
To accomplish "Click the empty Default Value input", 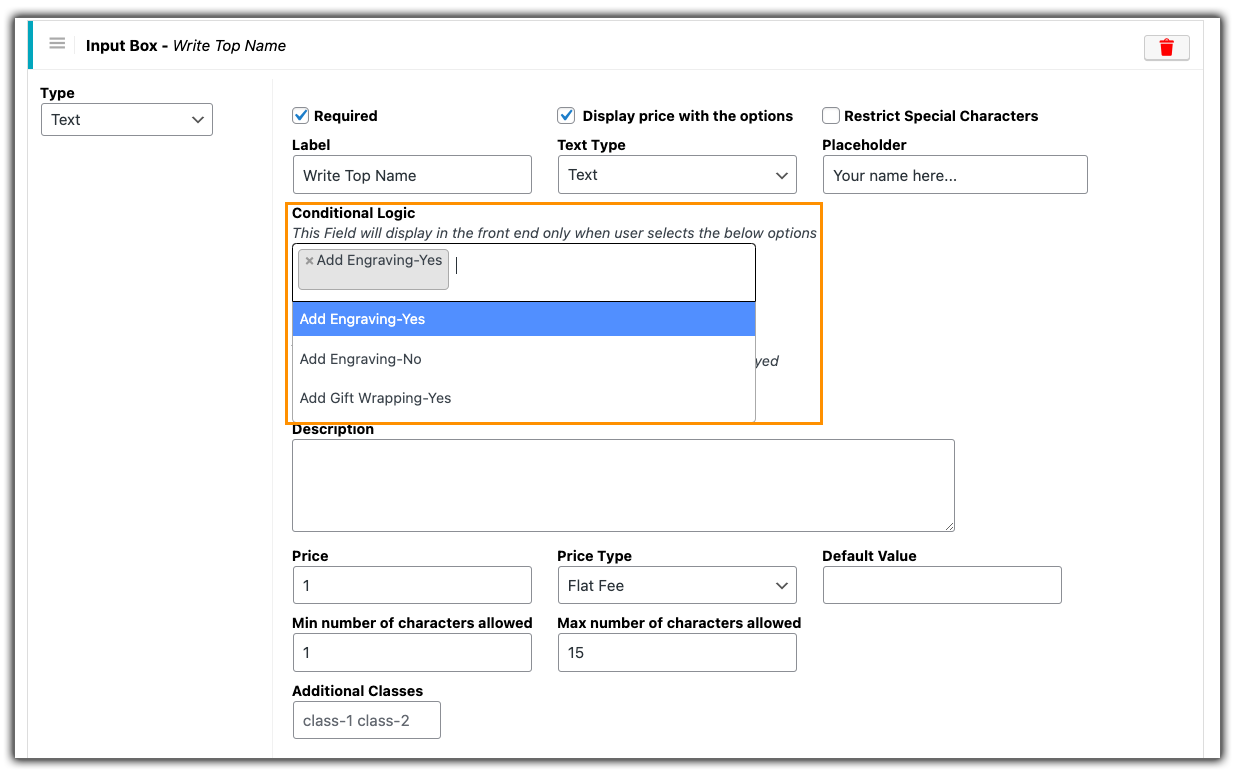I will pos(941,584).
